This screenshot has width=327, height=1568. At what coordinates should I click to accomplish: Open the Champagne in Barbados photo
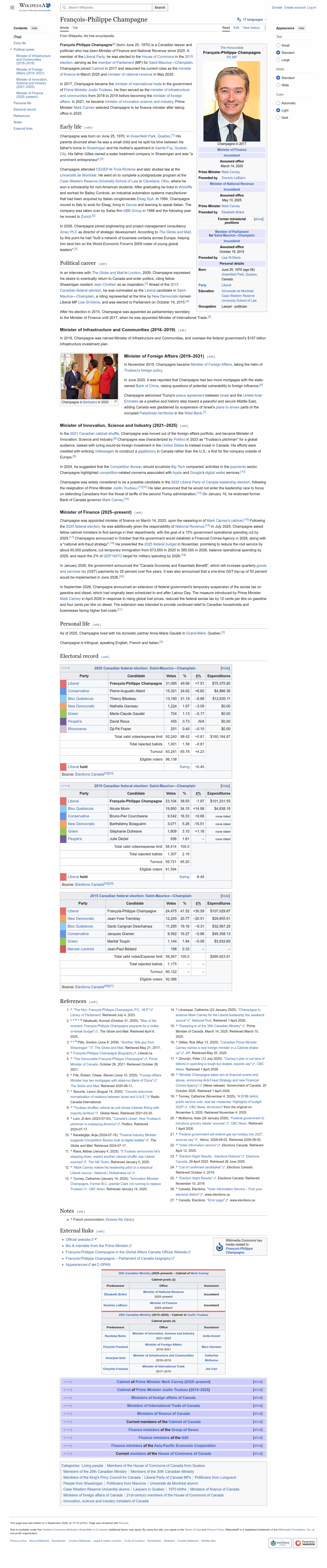(89, 376)
